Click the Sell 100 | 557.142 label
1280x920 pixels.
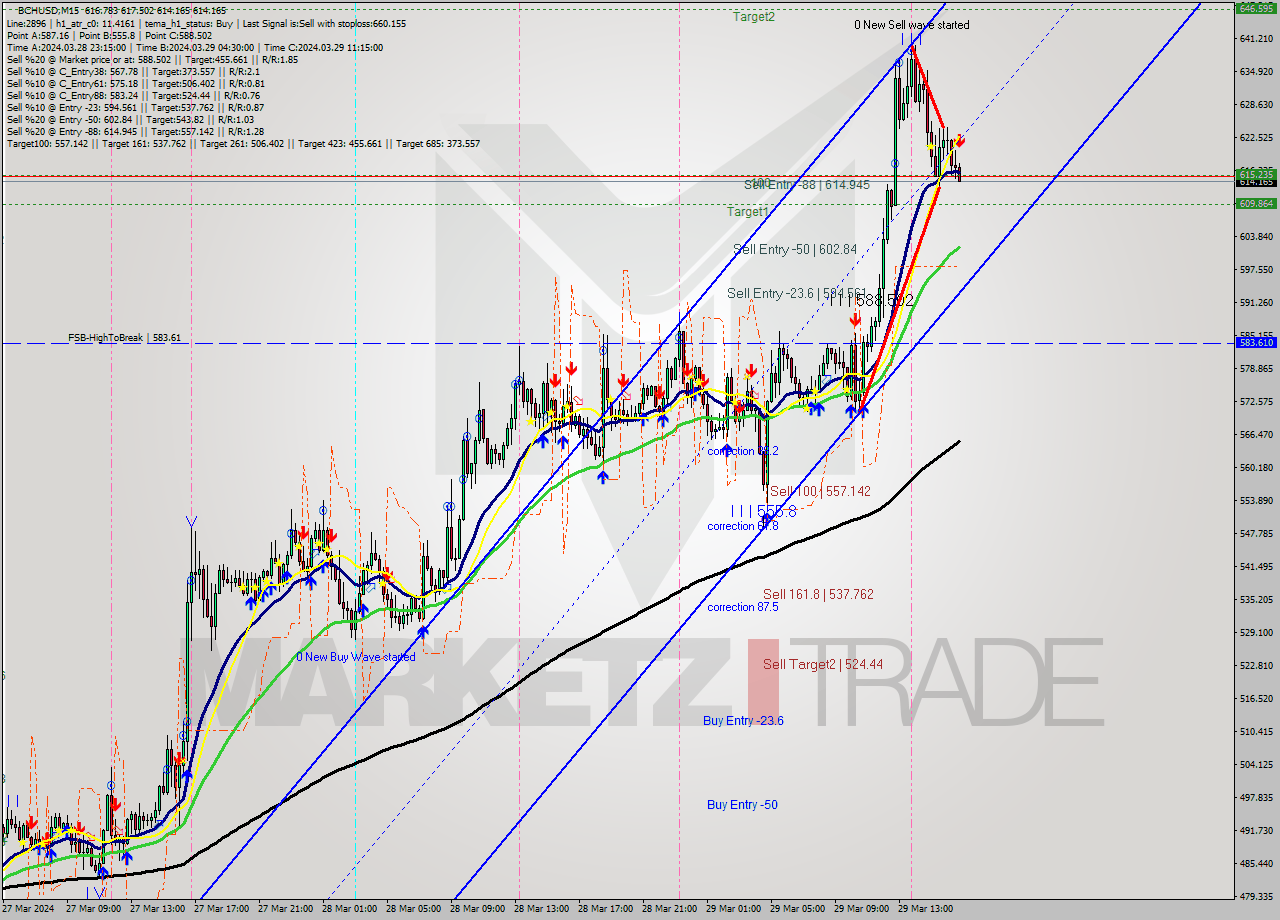820,491
